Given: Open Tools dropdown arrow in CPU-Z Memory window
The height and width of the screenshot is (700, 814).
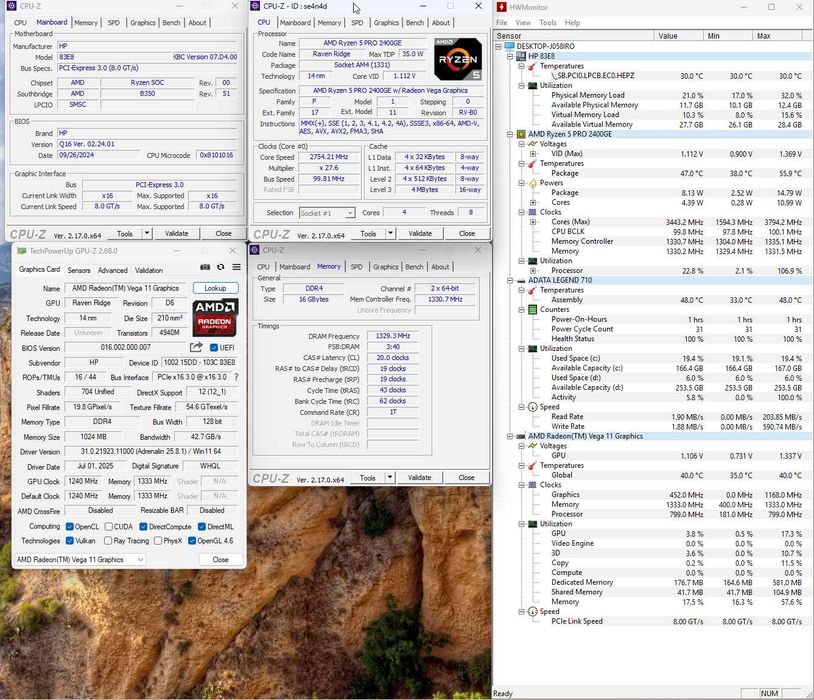Looking at the screenshot, I should pyautogui.click(x=390, y=477).
